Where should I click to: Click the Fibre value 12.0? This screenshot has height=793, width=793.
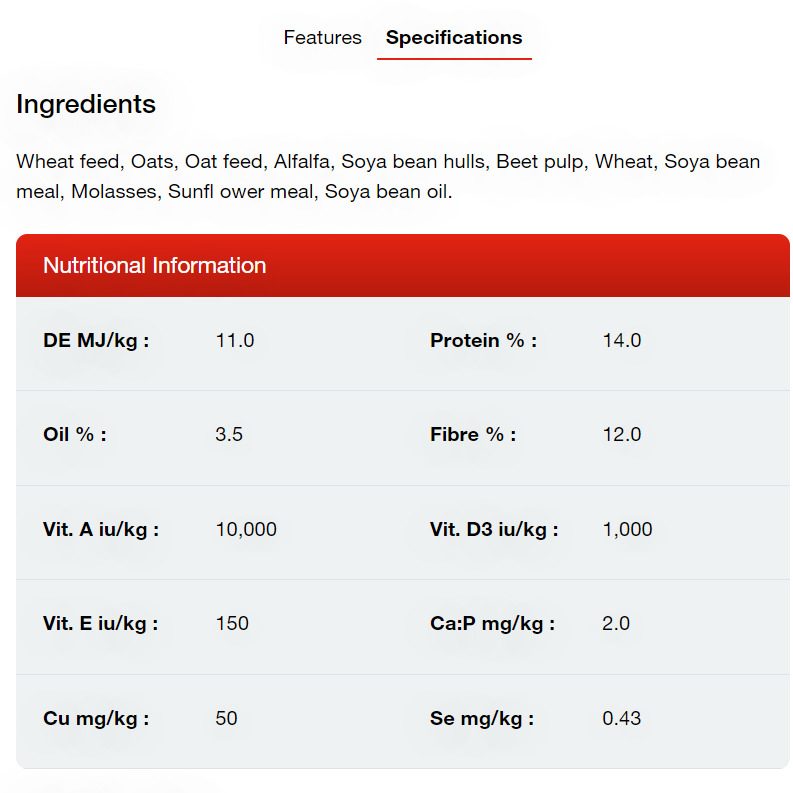pos(621,435)
